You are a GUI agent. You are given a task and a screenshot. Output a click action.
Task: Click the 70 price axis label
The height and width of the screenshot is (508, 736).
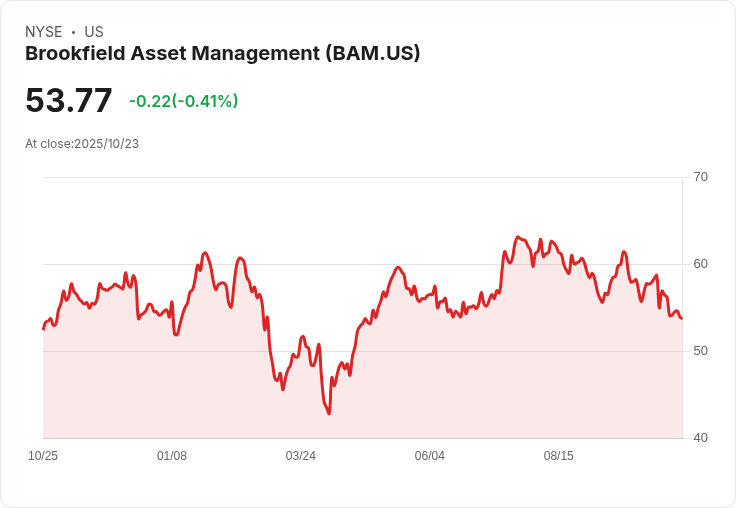coord(700,177)
